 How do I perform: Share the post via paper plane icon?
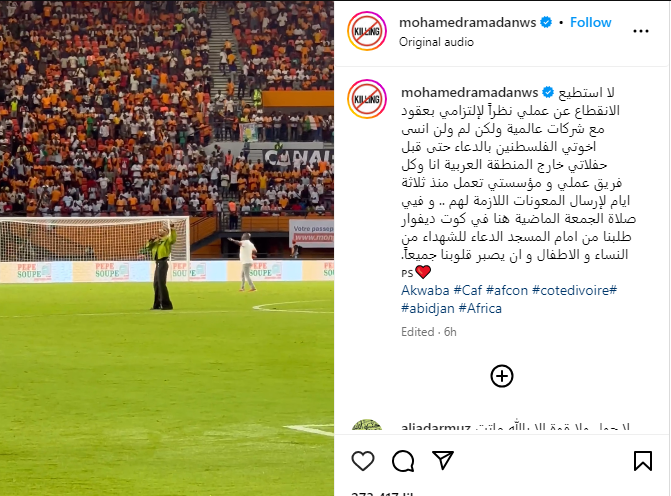[442, 460]
